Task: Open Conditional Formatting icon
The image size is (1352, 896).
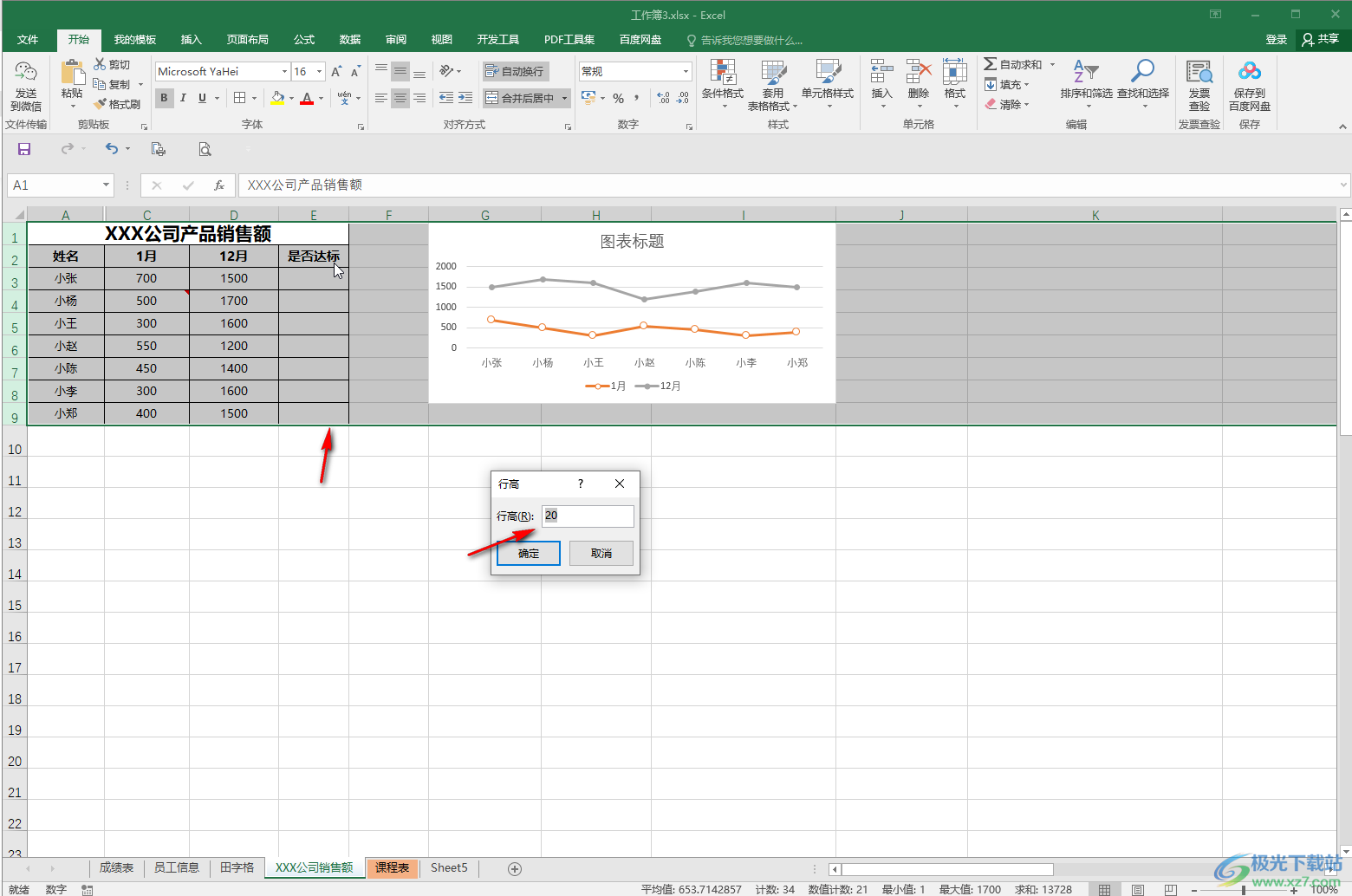Action: 722,73
